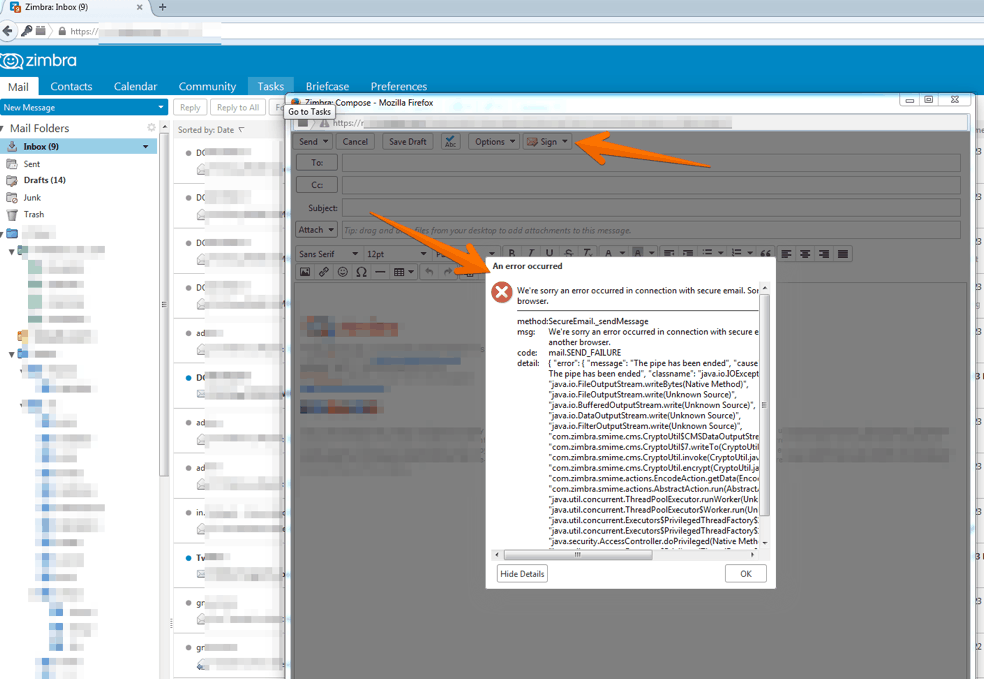This screenshot has width=984, height=679.
Task: Undo the last edit in compose
Action: pyautogui.click(x=429, y=272)
